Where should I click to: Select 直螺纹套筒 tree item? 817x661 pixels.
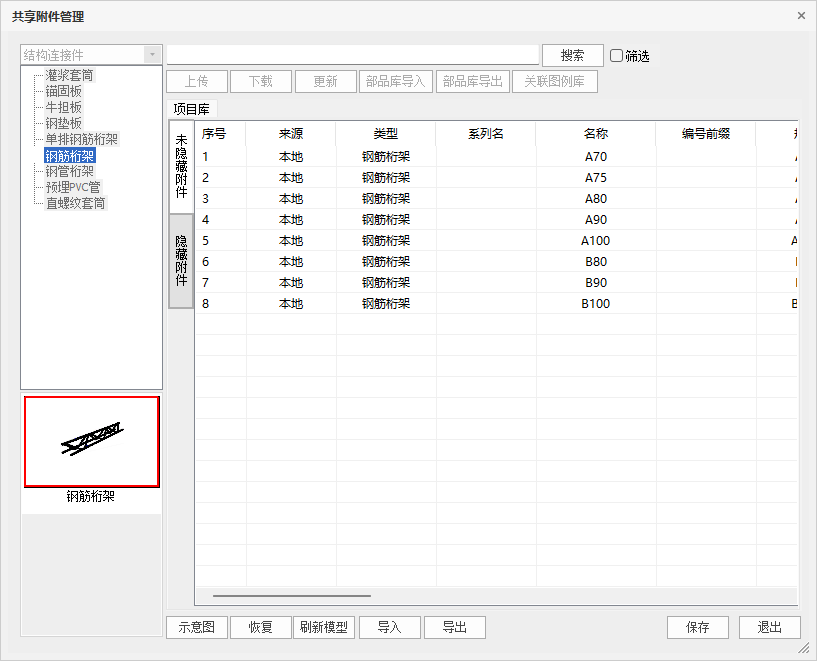click(75, 203)
